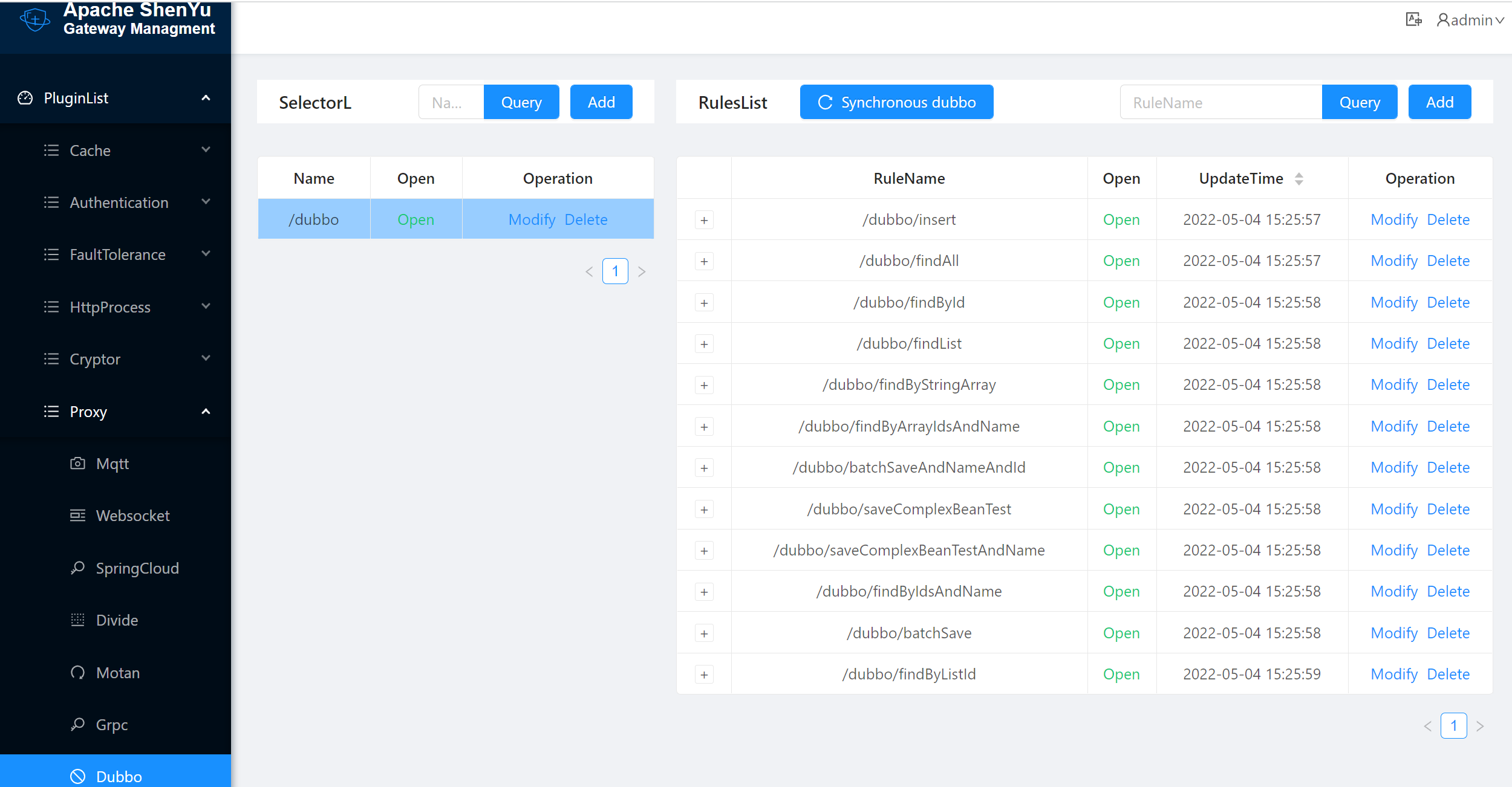Click the SpringCloud search icon

(77, 568)
